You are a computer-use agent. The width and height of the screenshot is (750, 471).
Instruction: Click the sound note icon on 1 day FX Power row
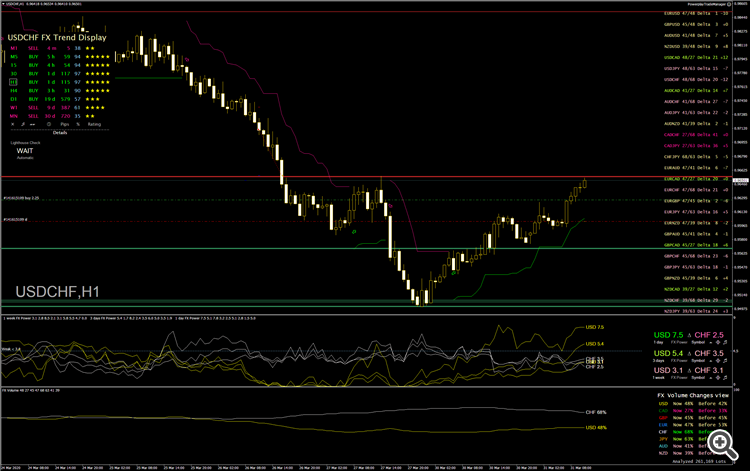tap(725, 342)
